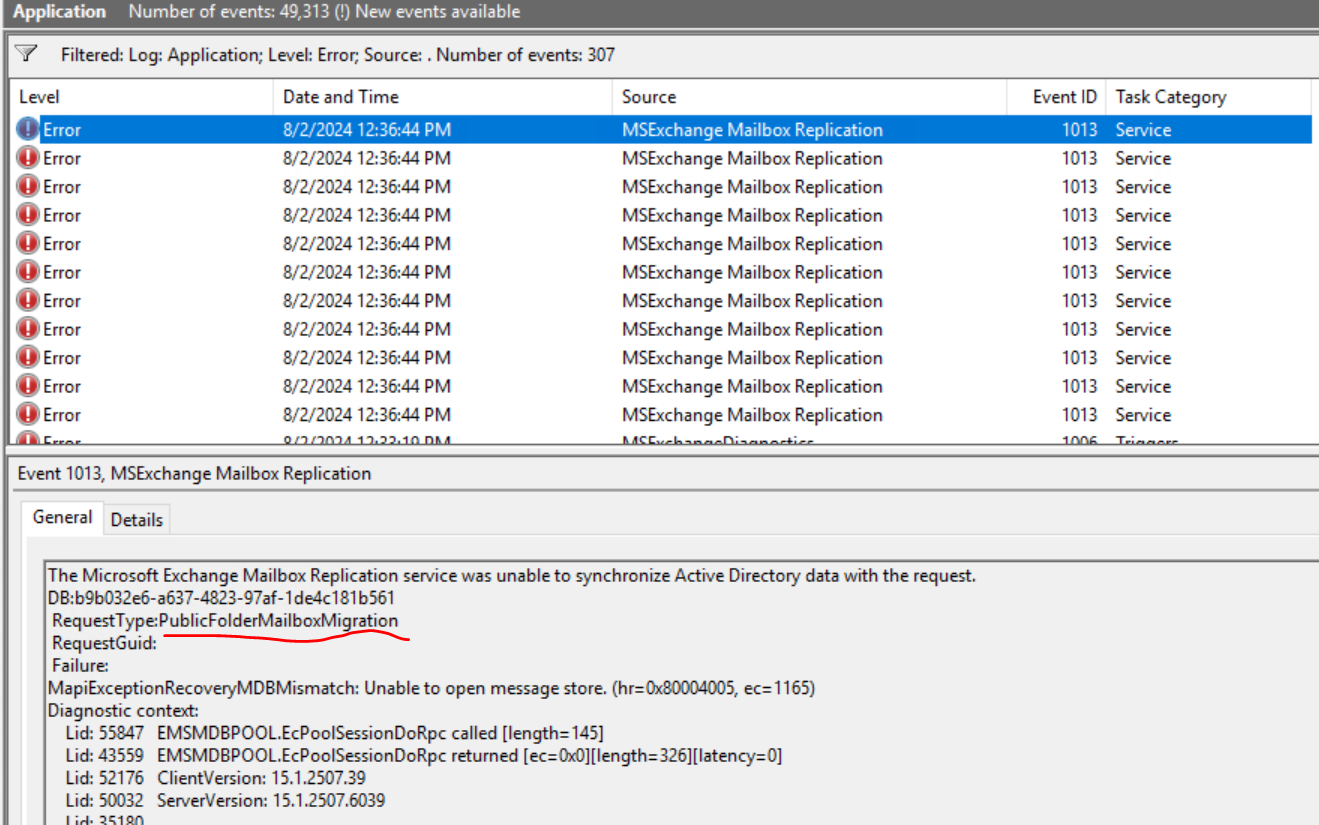Sort by the Task Category column header
The height and width of the screenshot is (825, 1319).
coord(1171,97)
